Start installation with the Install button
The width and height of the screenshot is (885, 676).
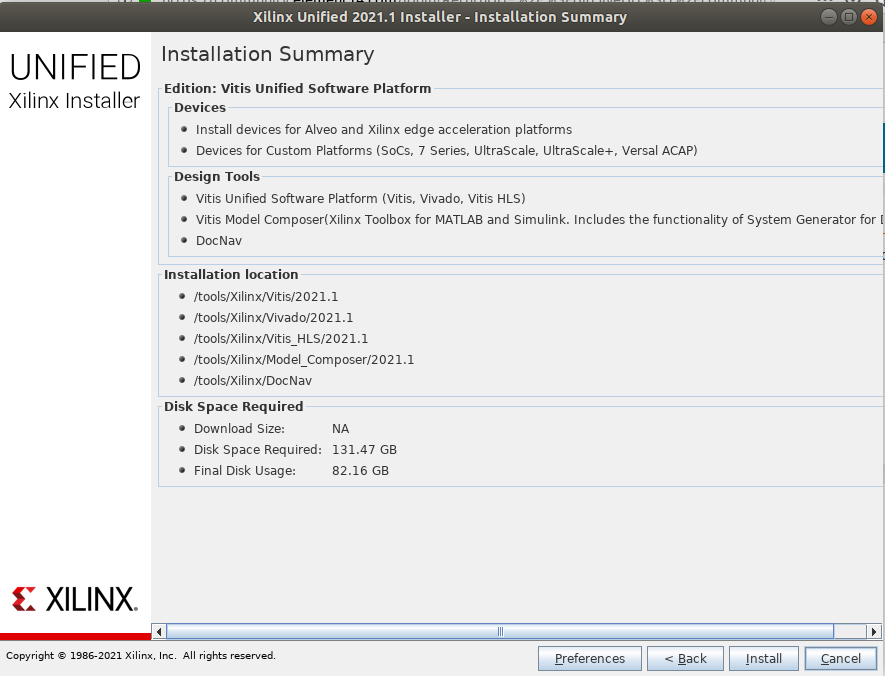pos(764,659)
